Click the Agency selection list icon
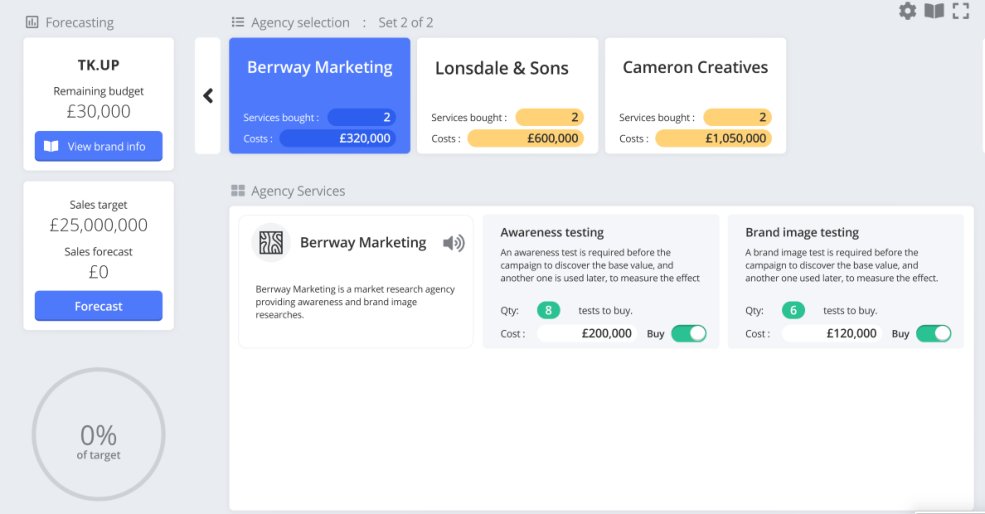The height and width of the screenshot is (514, 985). point(237,22)
